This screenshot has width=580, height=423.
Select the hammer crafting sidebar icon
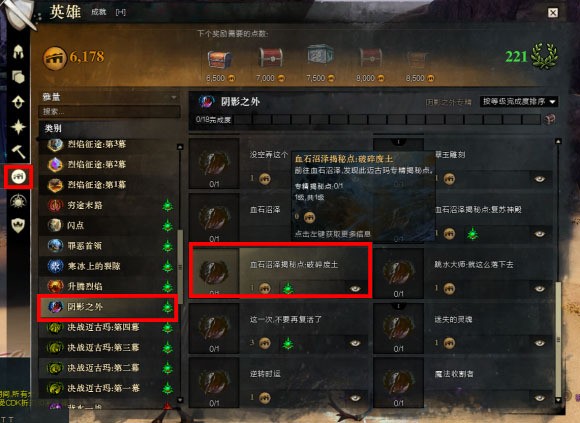pyautogui.click(x=18, y=152)
